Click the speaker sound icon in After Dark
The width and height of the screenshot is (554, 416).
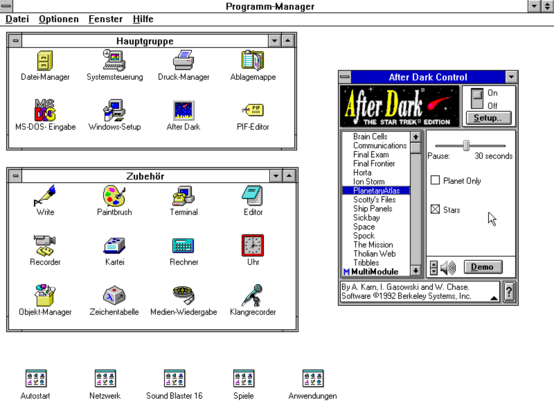pos(449,268)
